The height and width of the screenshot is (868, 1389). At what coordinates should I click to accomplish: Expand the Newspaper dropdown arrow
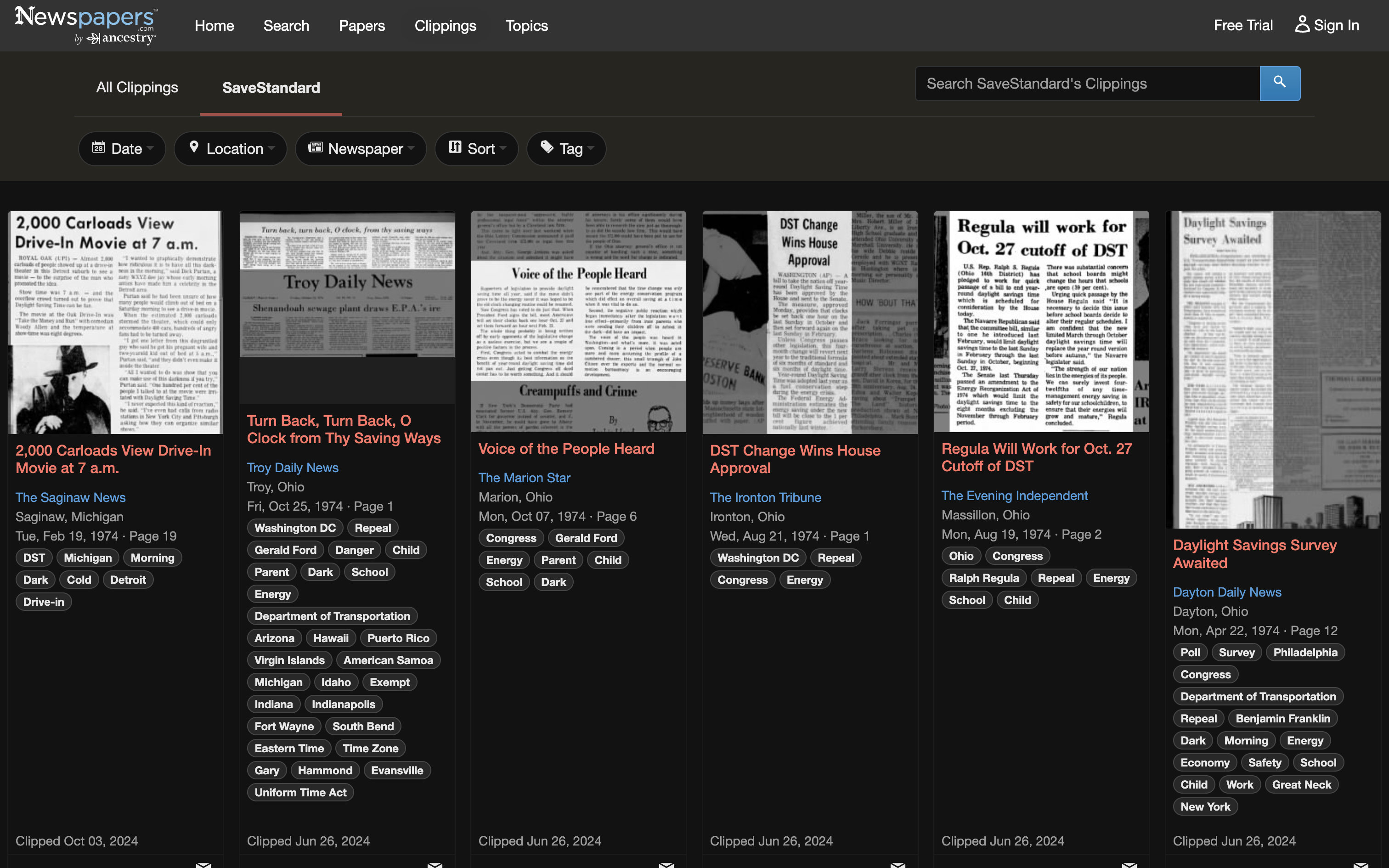pos(411,148)
